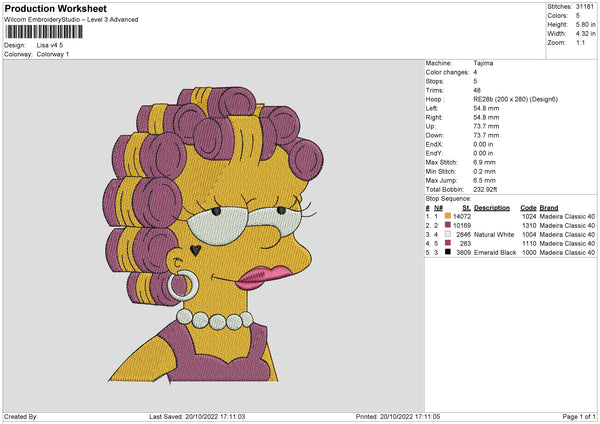Click the Trims value 48
The width and height of the screenshot is (600, 424).
(x=477, y=90)
